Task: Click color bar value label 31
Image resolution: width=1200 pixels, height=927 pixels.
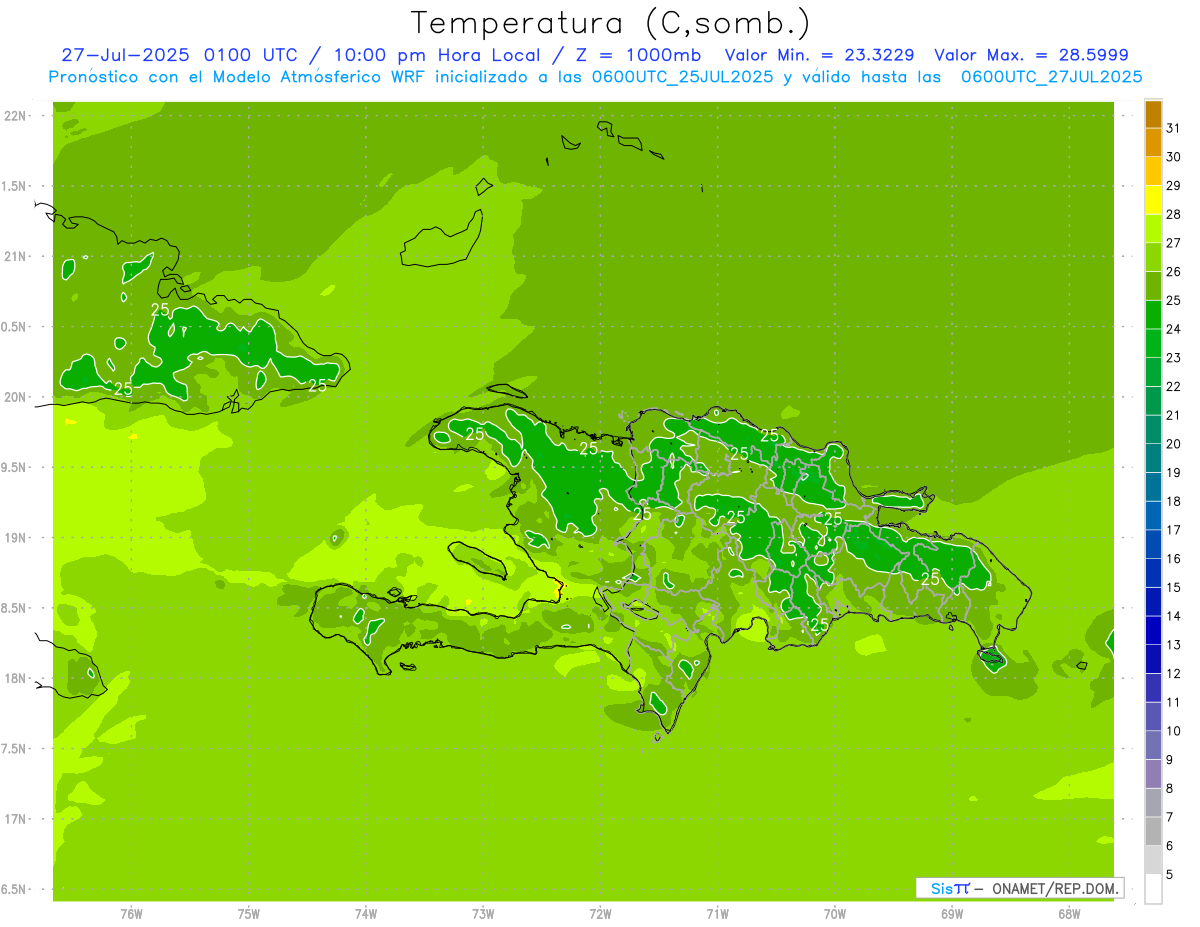Action: pos(1173,128)
